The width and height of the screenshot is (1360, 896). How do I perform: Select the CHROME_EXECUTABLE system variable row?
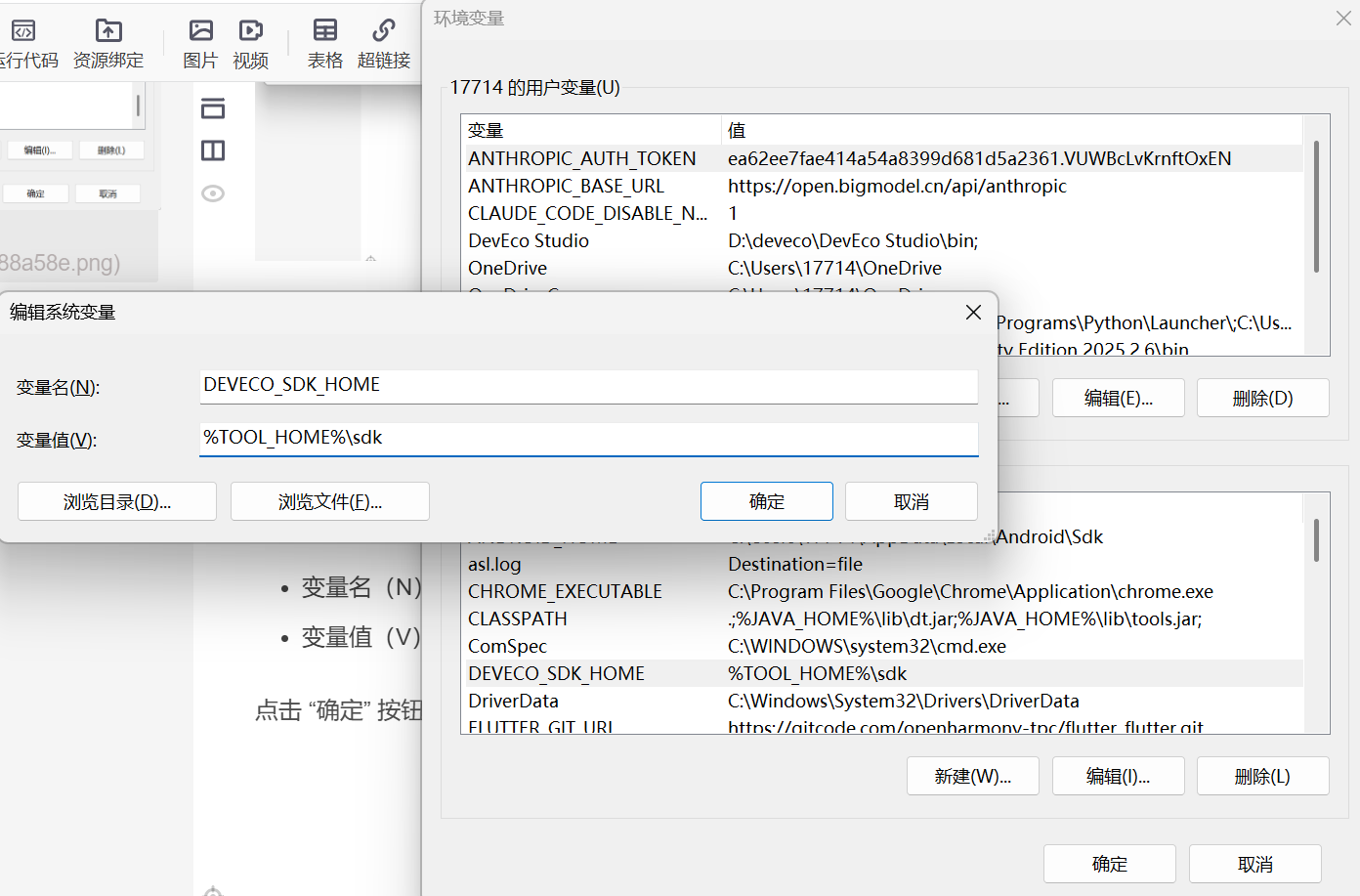tap(882, 591)
